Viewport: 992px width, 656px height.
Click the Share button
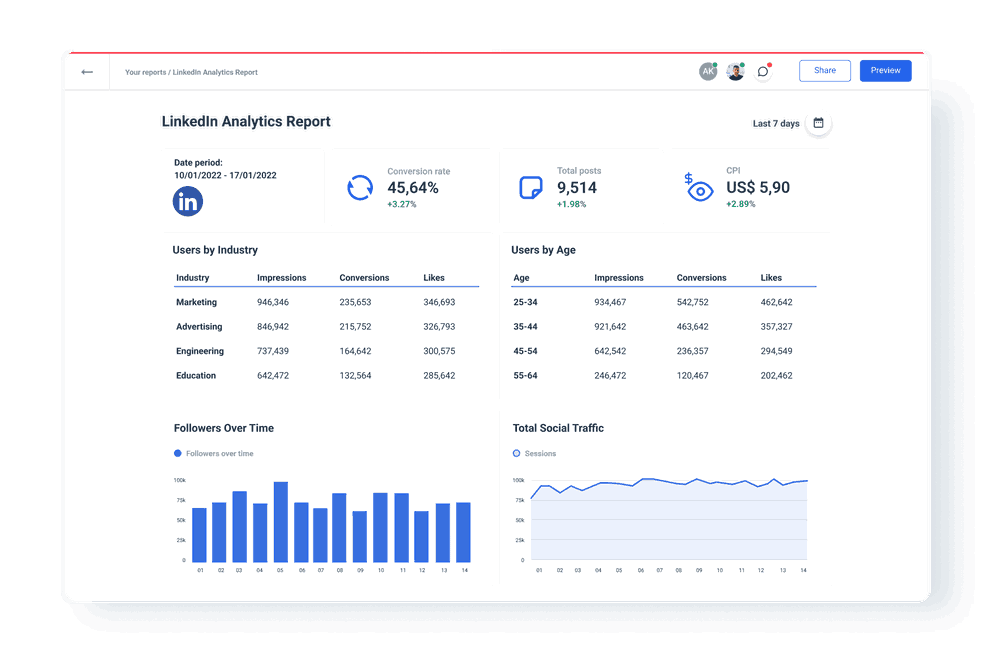(x=824, y=70)
